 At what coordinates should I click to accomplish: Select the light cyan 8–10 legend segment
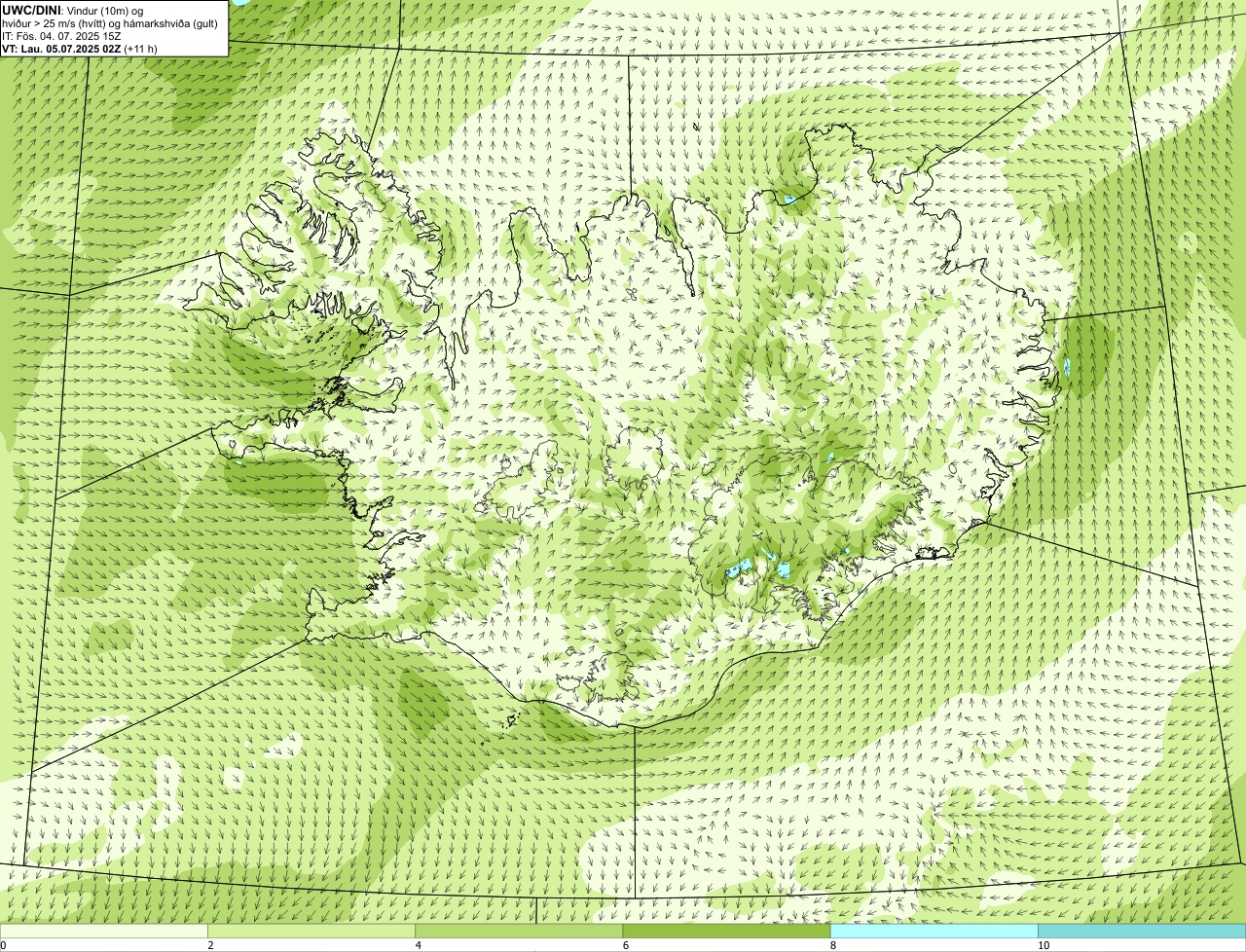click(x=934, y=932)
